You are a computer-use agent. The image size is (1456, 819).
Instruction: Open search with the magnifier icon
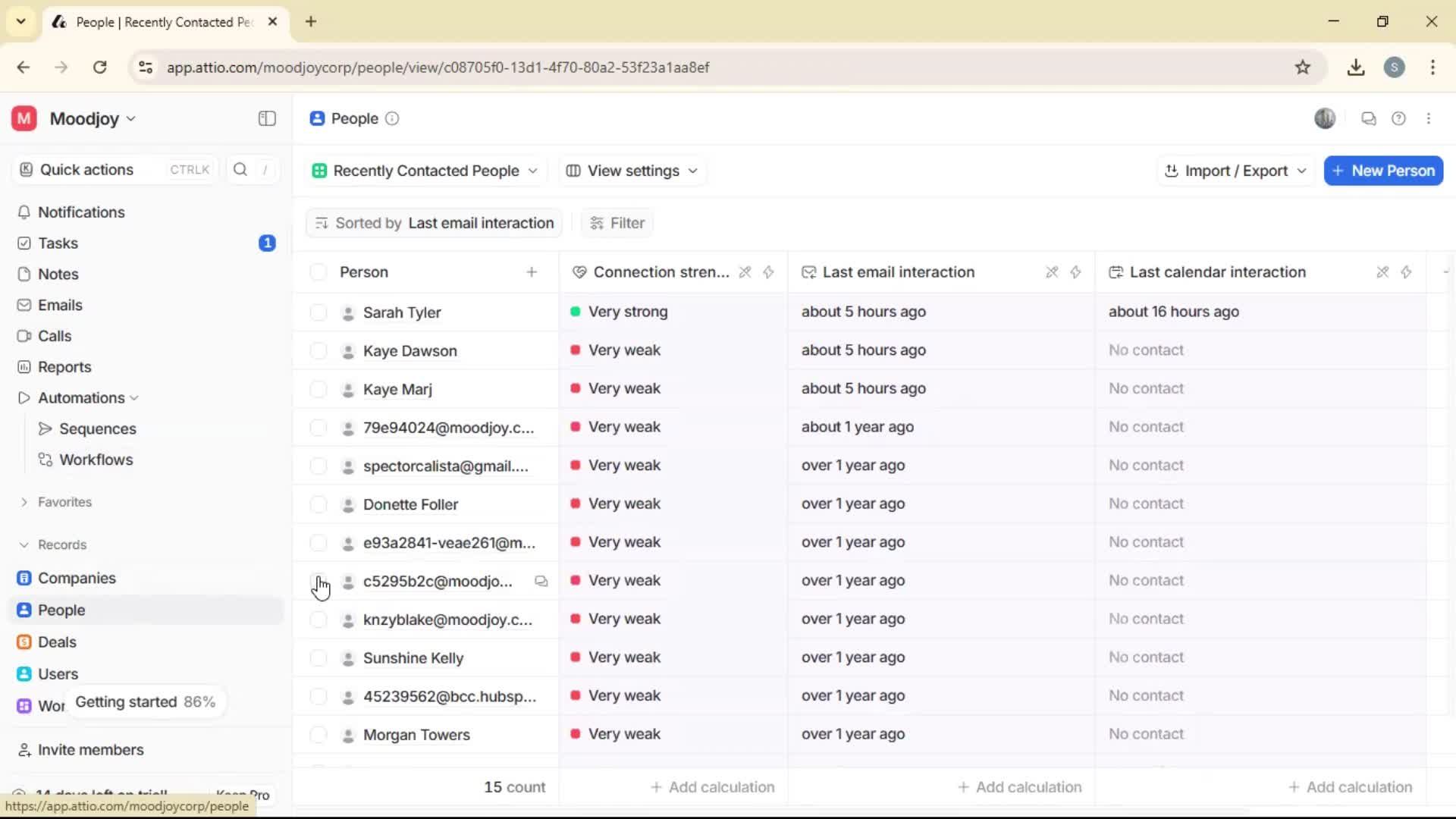click(x=240, y=170)
